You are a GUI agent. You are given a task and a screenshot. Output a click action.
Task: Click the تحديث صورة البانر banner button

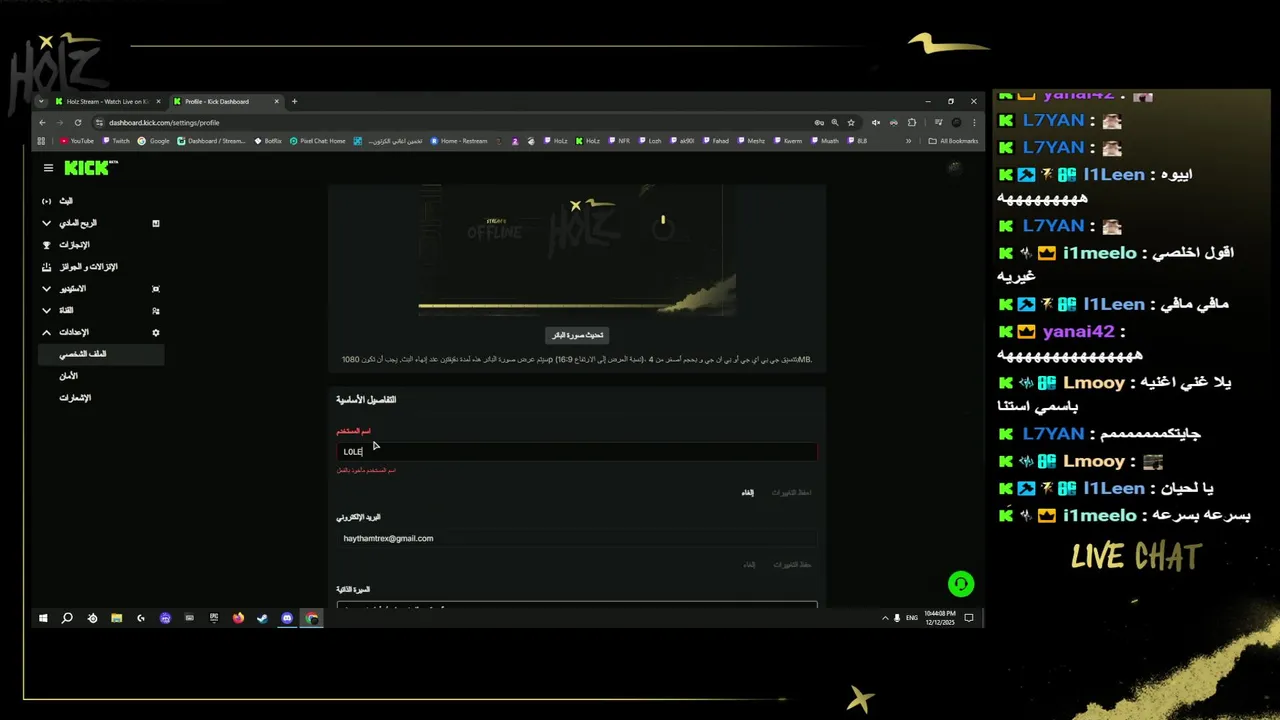point(579,335)
